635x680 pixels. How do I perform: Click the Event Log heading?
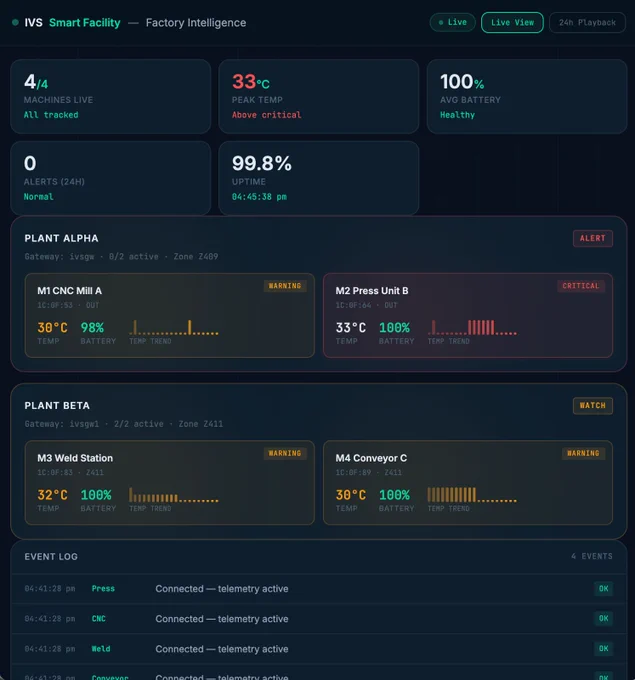click(51, 557)
